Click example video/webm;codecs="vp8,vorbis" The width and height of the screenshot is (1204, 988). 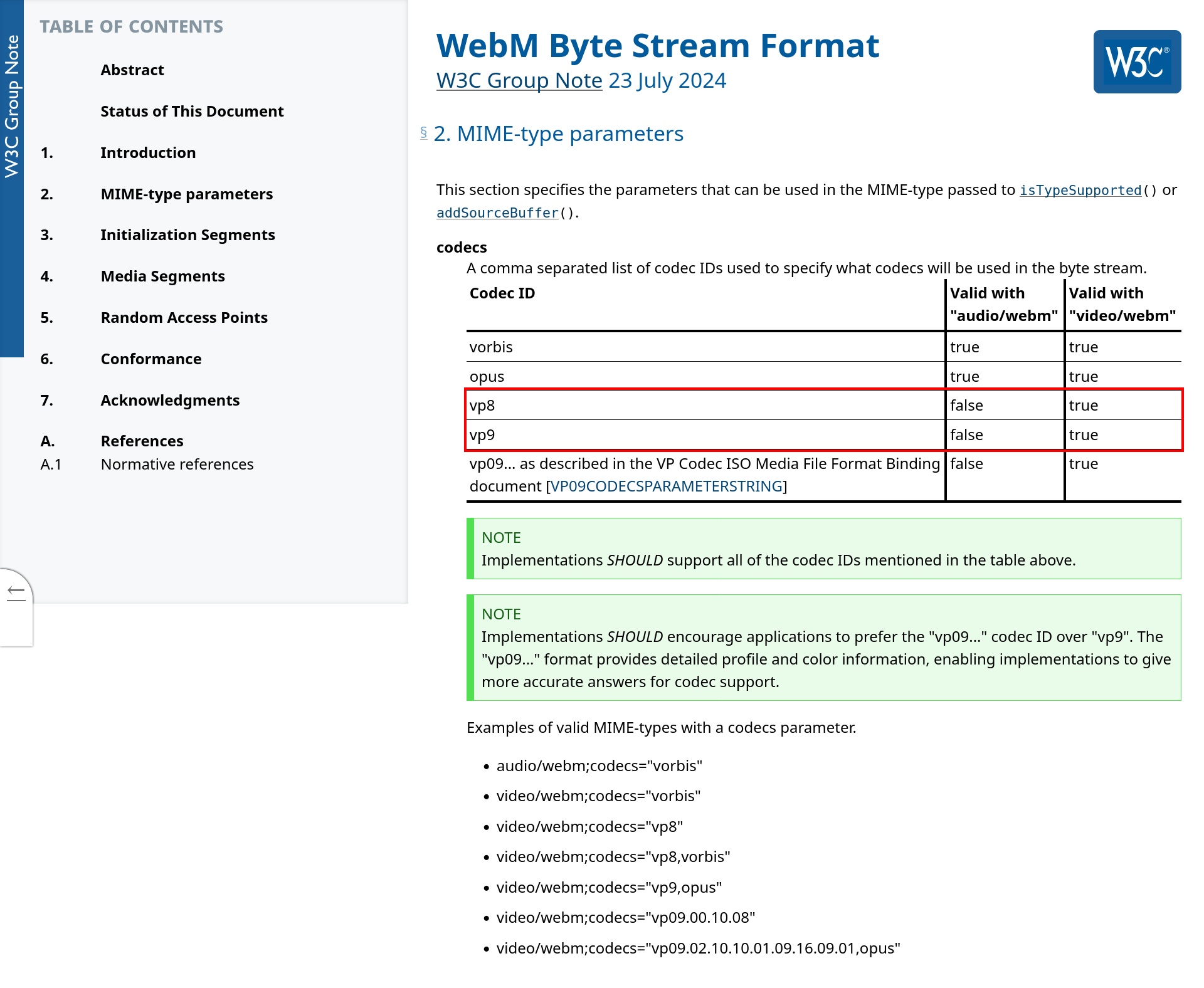click(613, 857)
